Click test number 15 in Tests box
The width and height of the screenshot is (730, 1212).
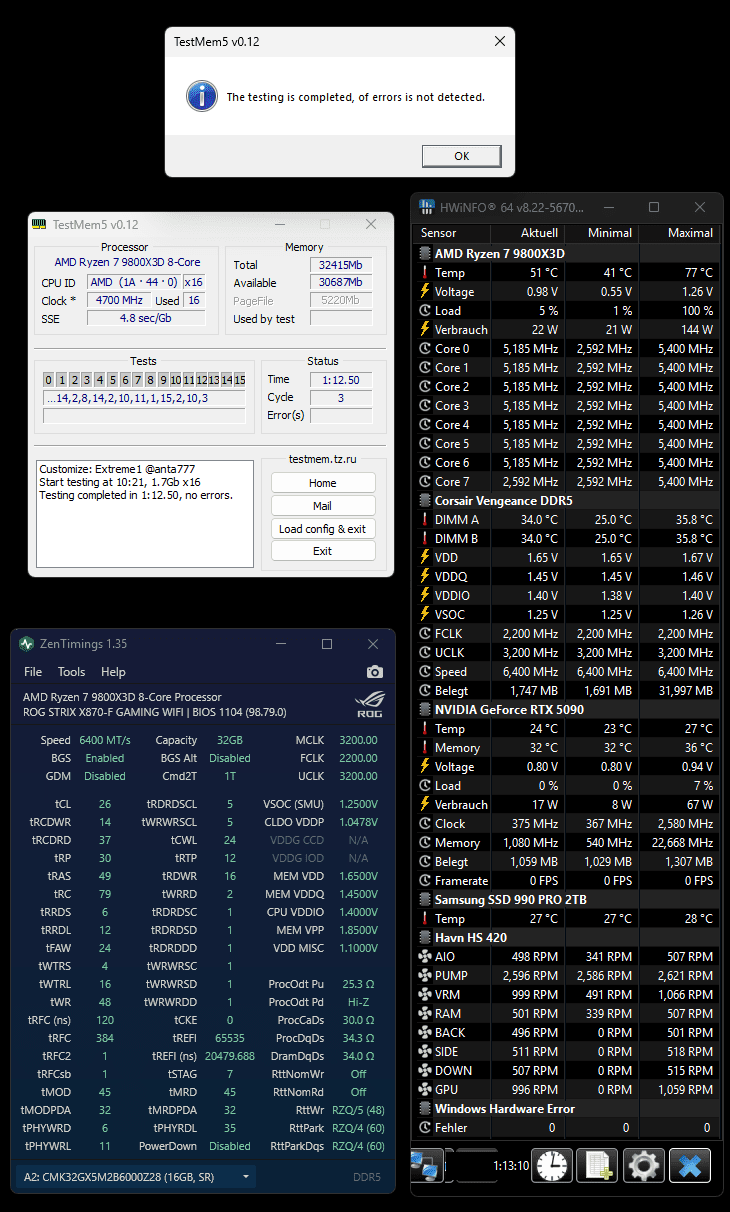point(239,379)
